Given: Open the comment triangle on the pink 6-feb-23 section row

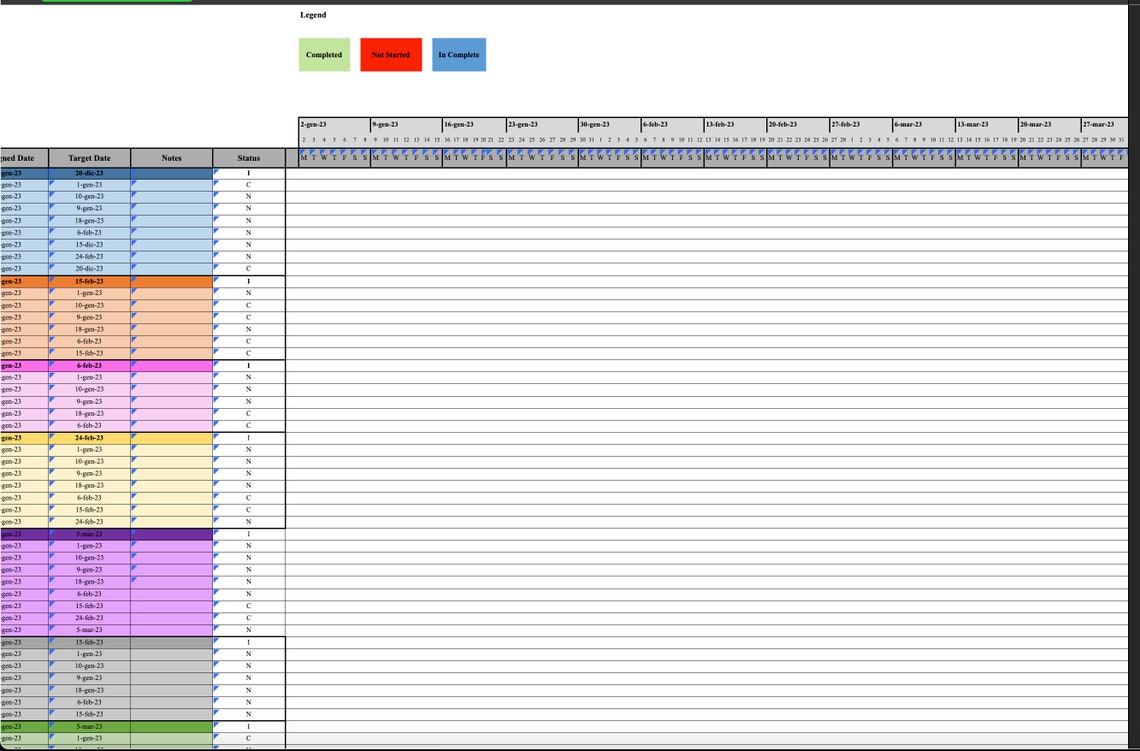Looking at the screenshot, I should pyautogui.click(x=49, y=365).
